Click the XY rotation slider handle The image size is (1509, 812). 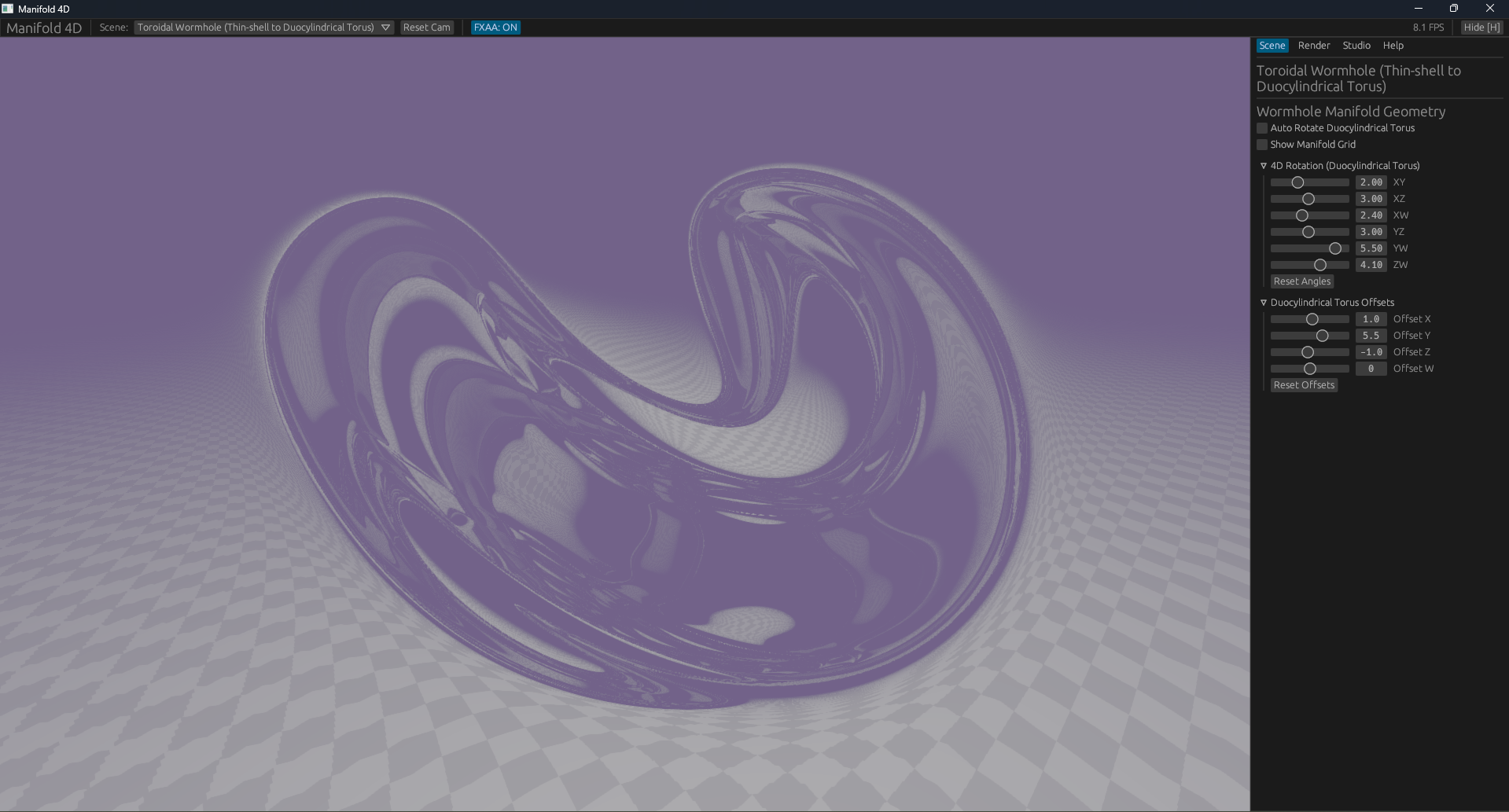coord(1297,182)
